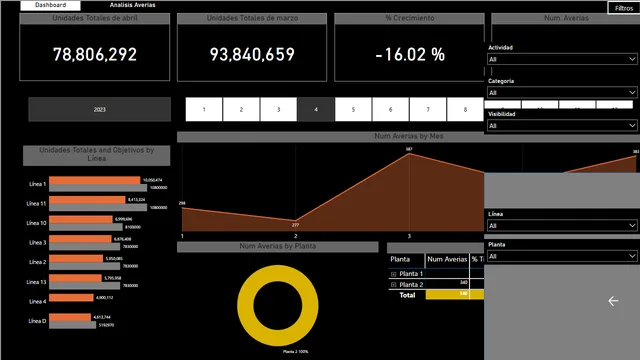
Task: Click the Linea 2 axis label
Action: 38,262
